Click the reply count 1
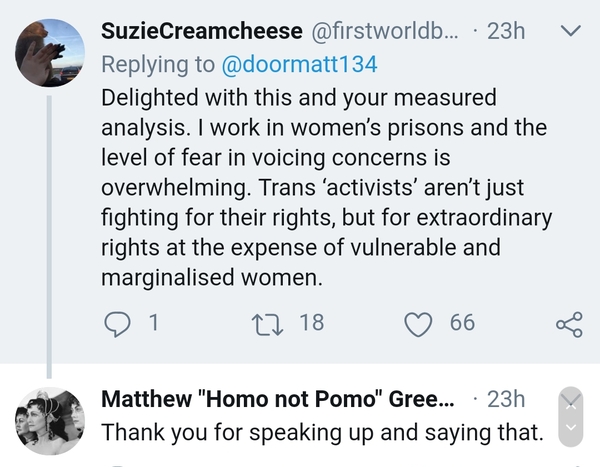The width and height of the screenshot is (600, 467). tap(153, 323)
